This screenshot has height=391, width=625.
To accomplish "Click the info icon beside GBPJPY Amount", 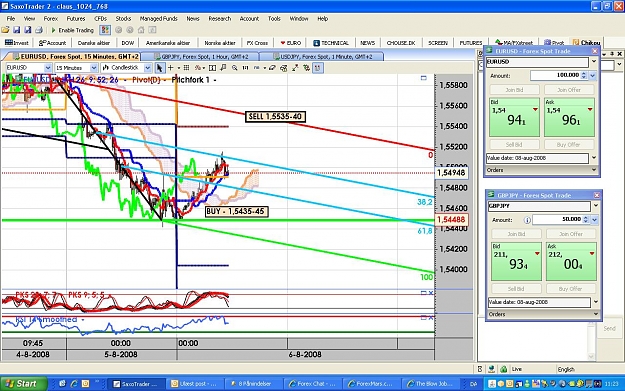I will click(527, 220).
